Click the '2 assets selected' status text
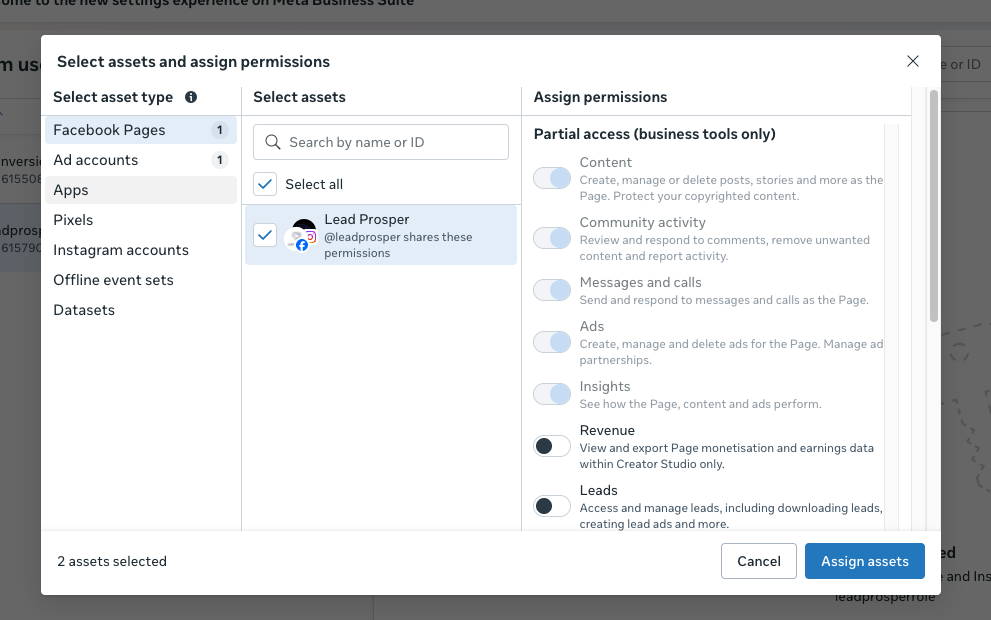 [x=112, y=561]
